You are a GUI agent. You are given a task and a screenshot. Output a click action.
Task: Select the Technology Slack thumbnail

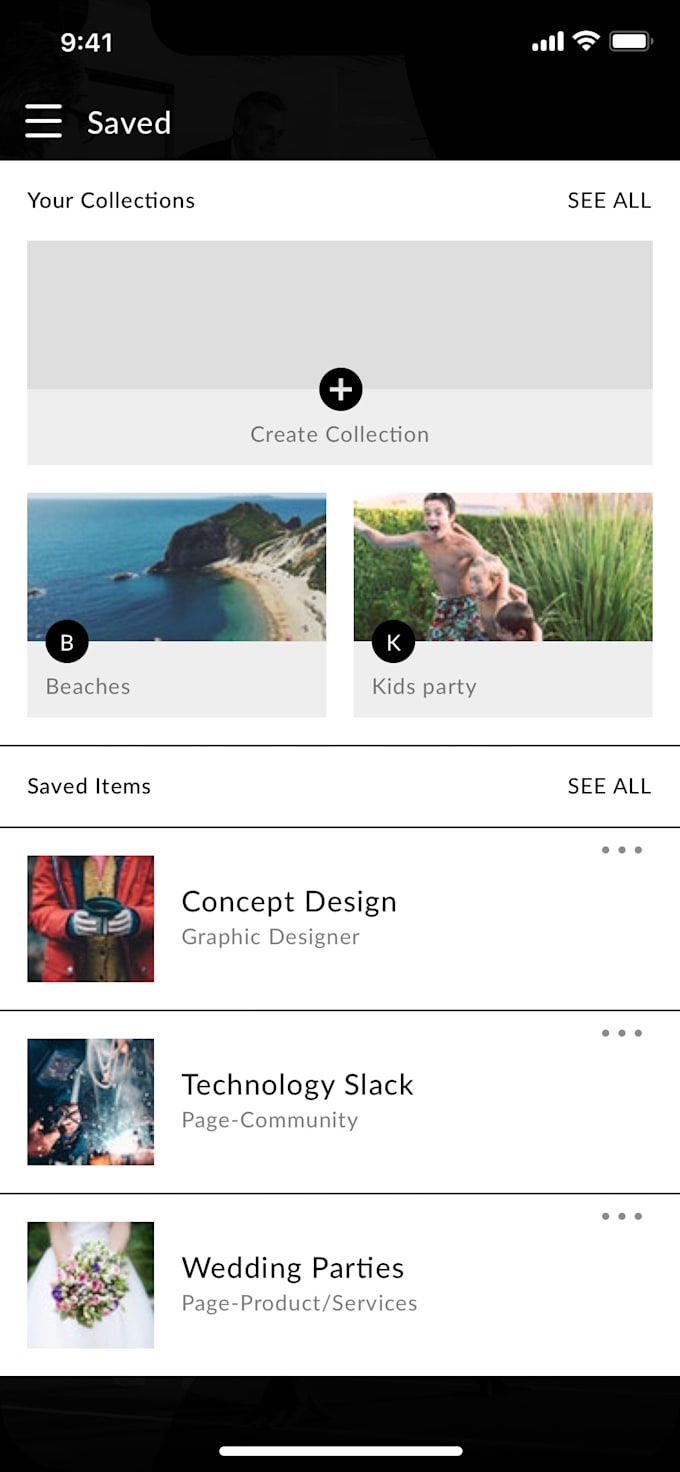point(91,1102)
